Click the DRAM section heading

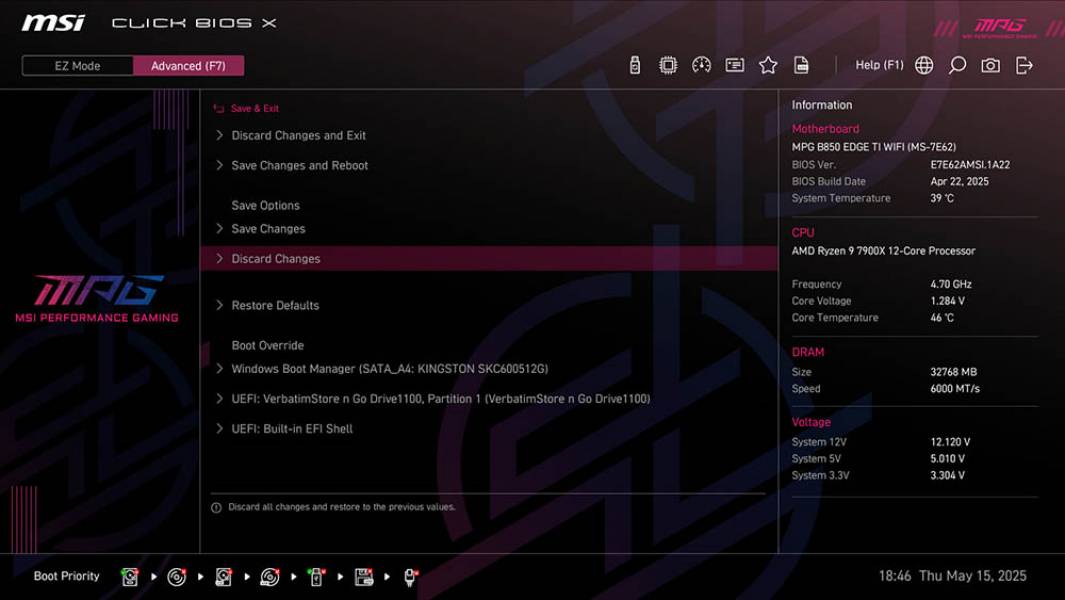(x=808, y=352)
